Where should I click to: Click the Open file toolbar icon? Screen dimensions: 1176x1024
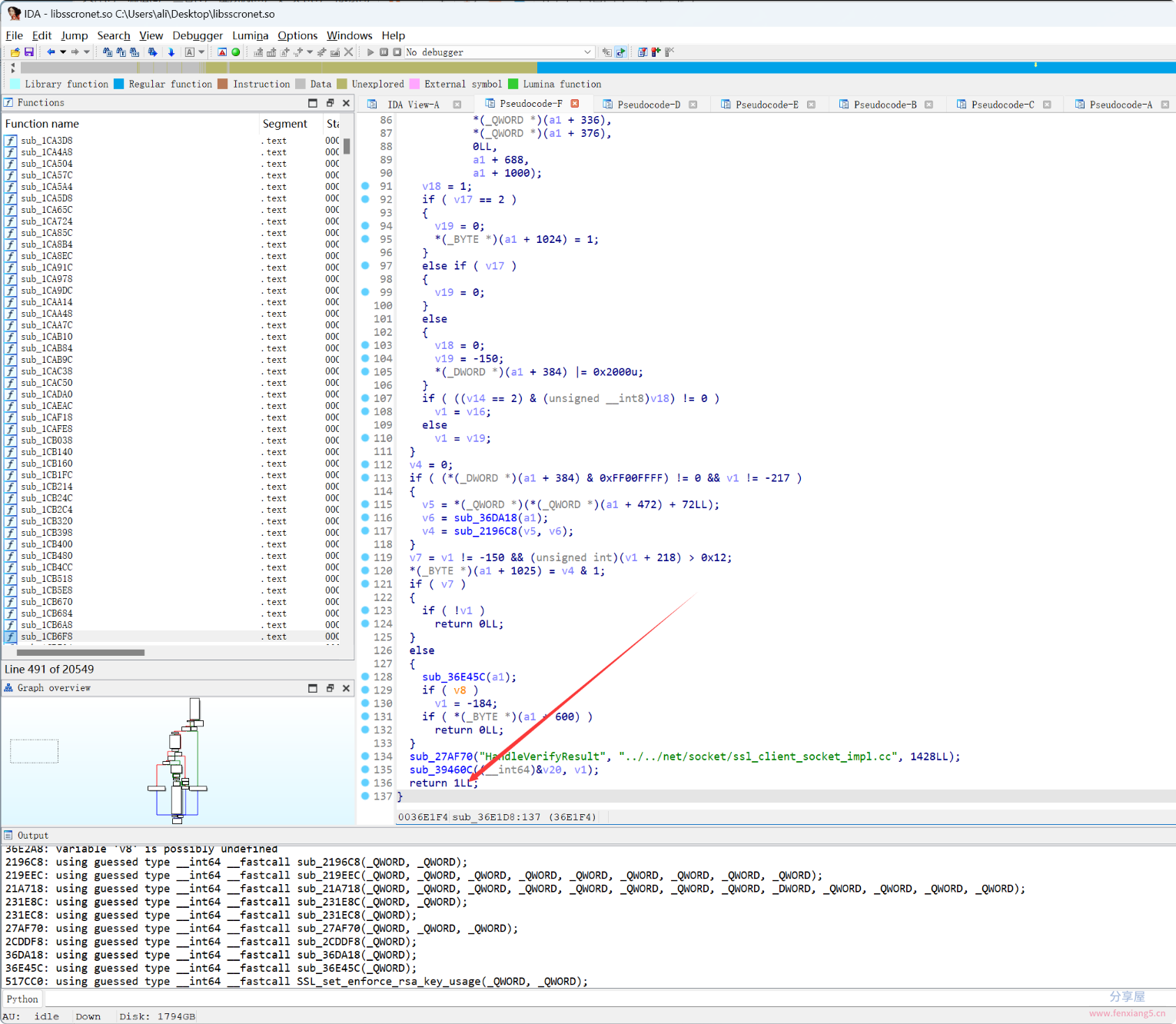pyautogui.click(x=15, y=52)
